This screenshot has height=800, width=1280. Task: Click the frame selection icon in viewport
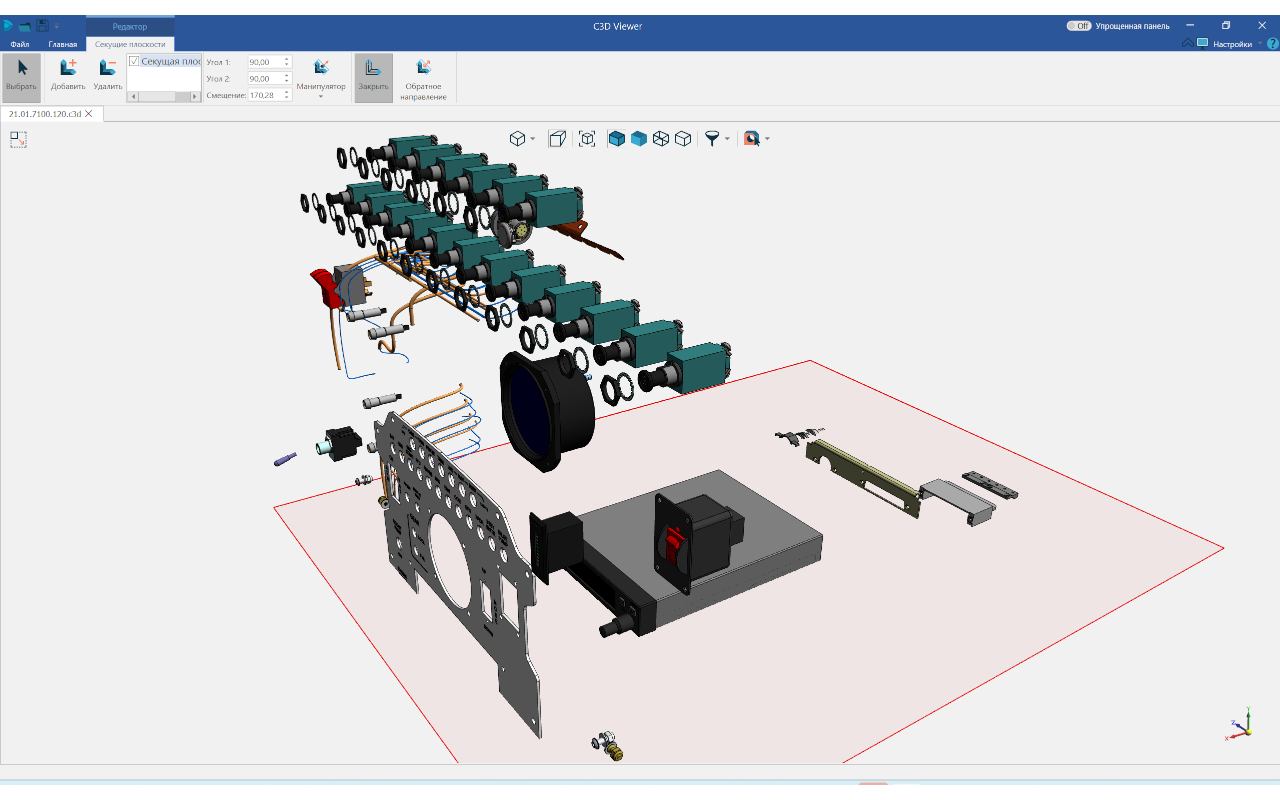point(18,140)
